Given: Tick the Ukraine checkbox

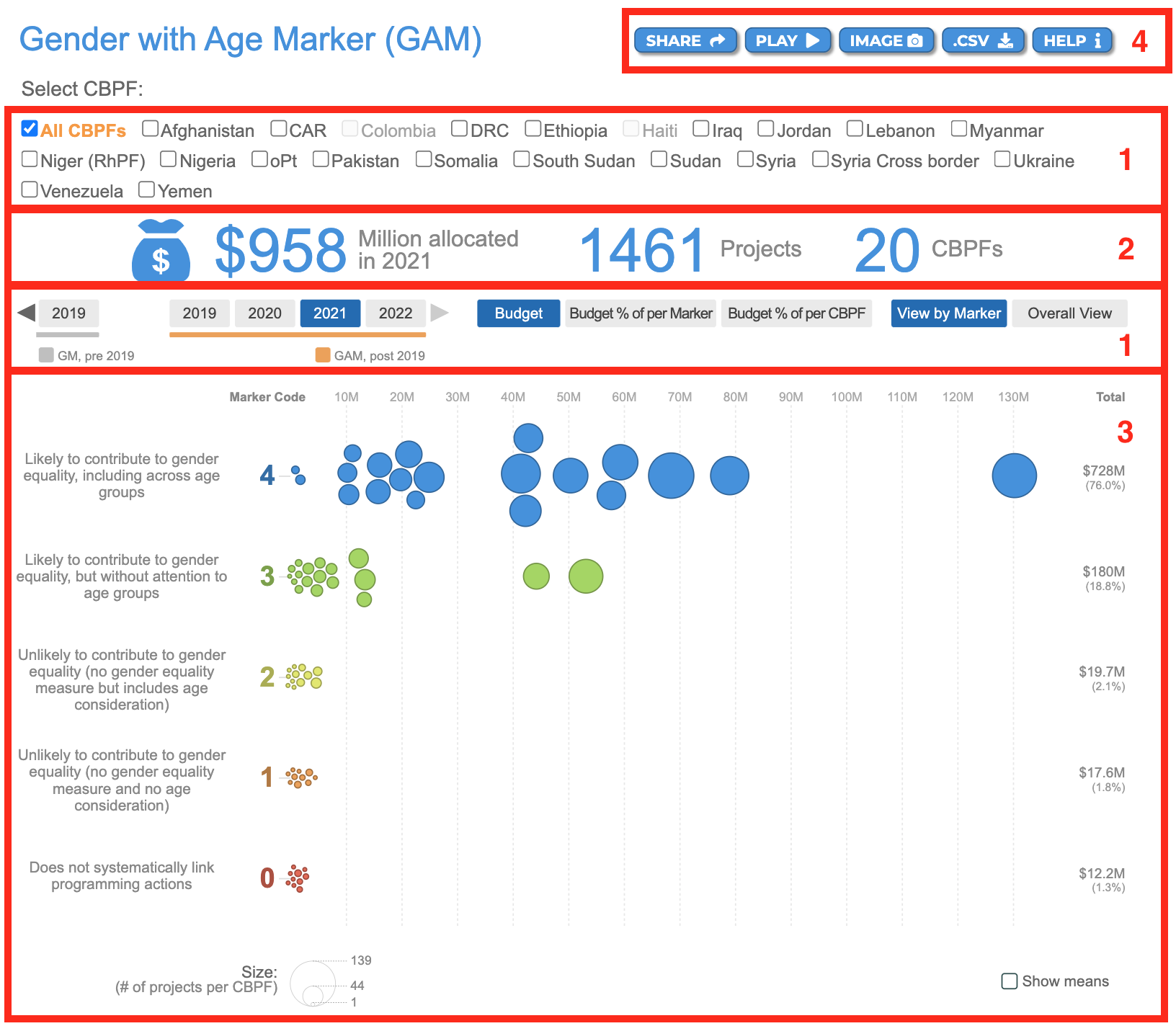Looking at the screenshot, I should click(x=1002, y=159).
